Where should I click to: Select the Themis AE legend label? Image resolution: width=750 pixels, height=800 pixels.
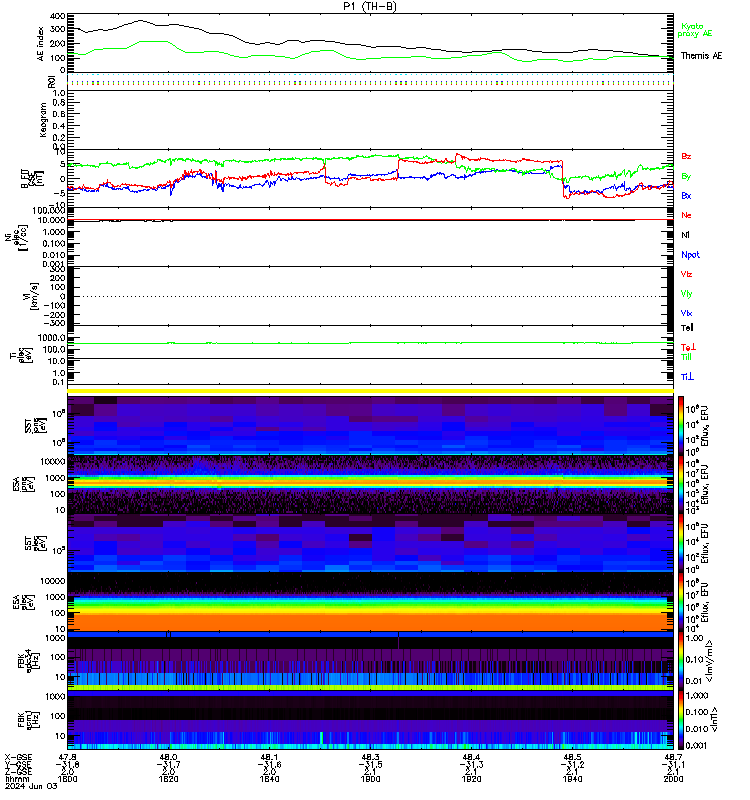(x=701, y=56)
